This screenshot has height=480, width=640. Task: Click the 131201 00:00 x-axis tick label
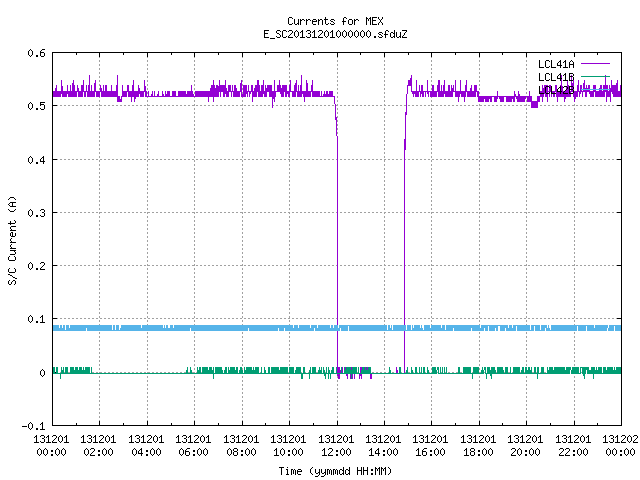tap(51, 446)
